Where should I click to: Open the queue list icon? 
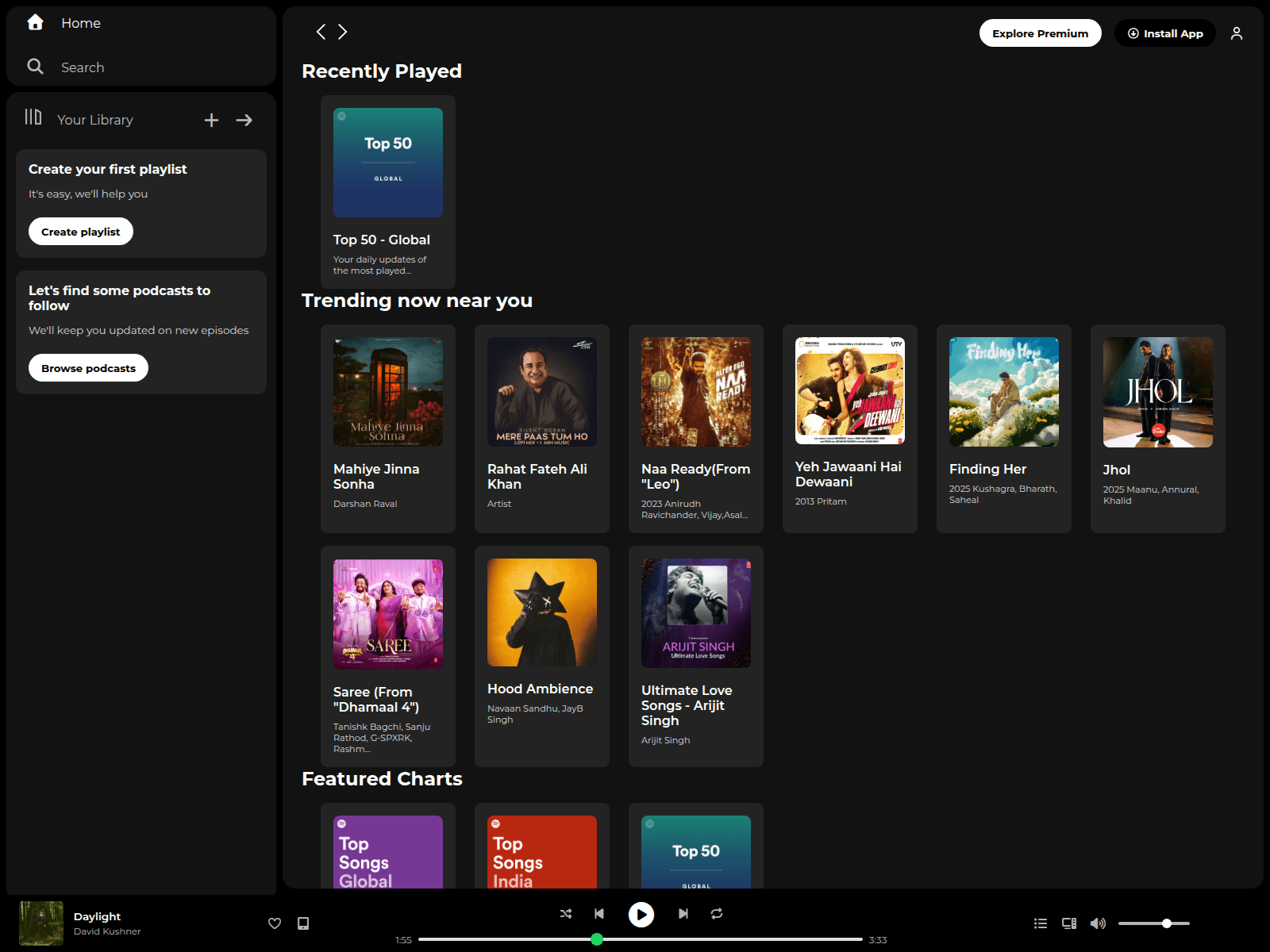[1041, 923]
